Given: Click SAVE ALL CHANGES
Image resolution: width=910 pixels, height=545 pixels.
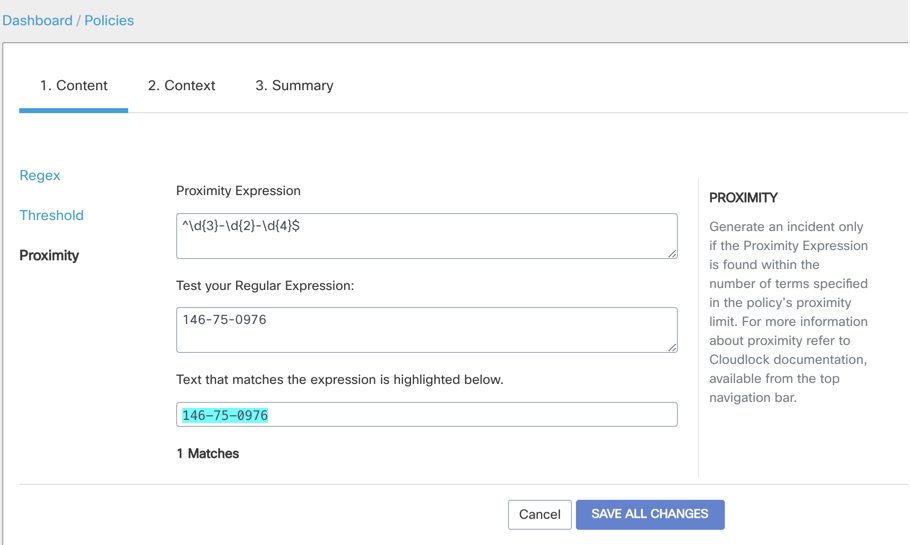Looking at the screenshot, I should tap(650, 514).
